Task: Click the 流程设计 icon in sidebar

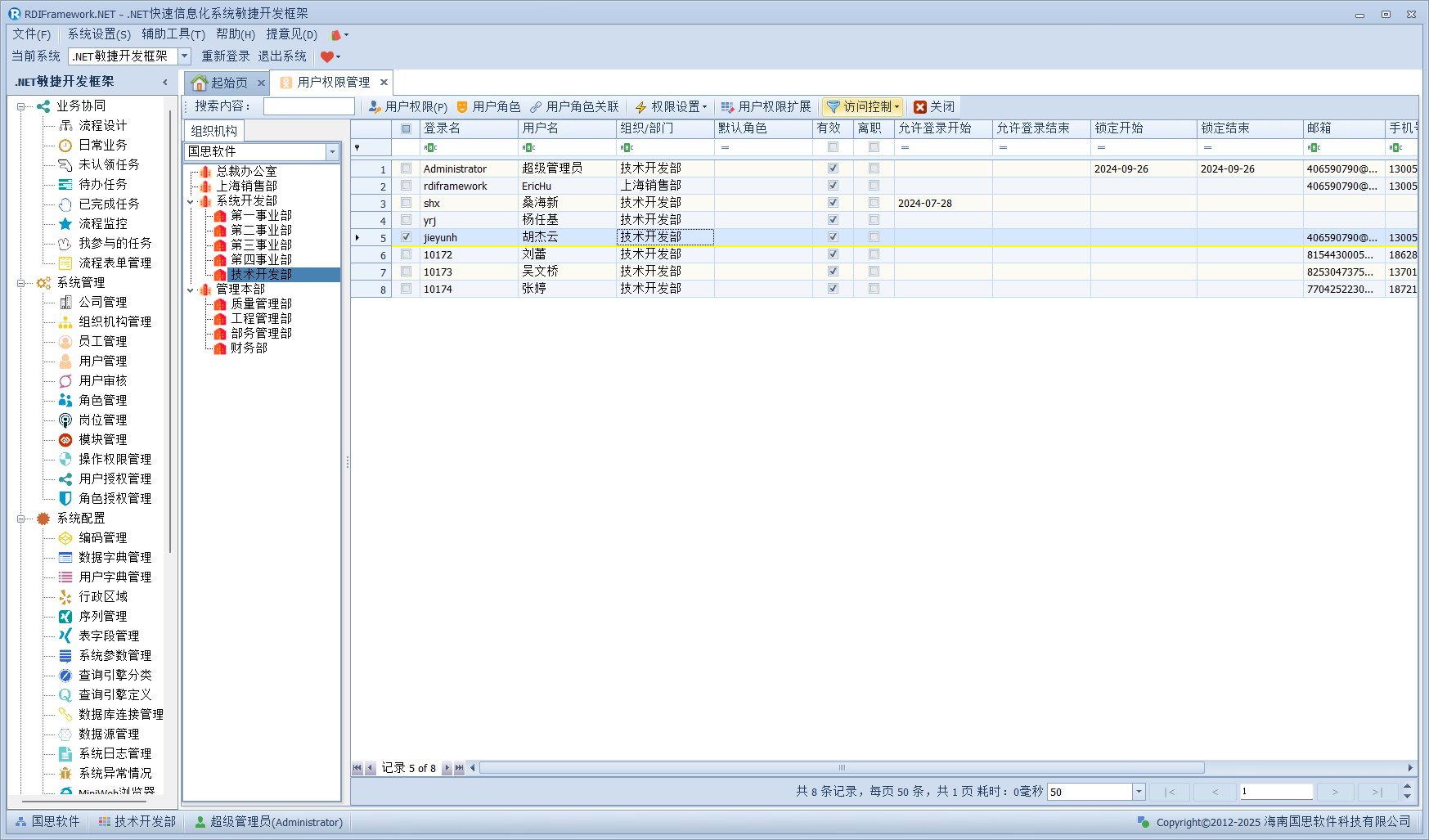Action: [65, 125]
